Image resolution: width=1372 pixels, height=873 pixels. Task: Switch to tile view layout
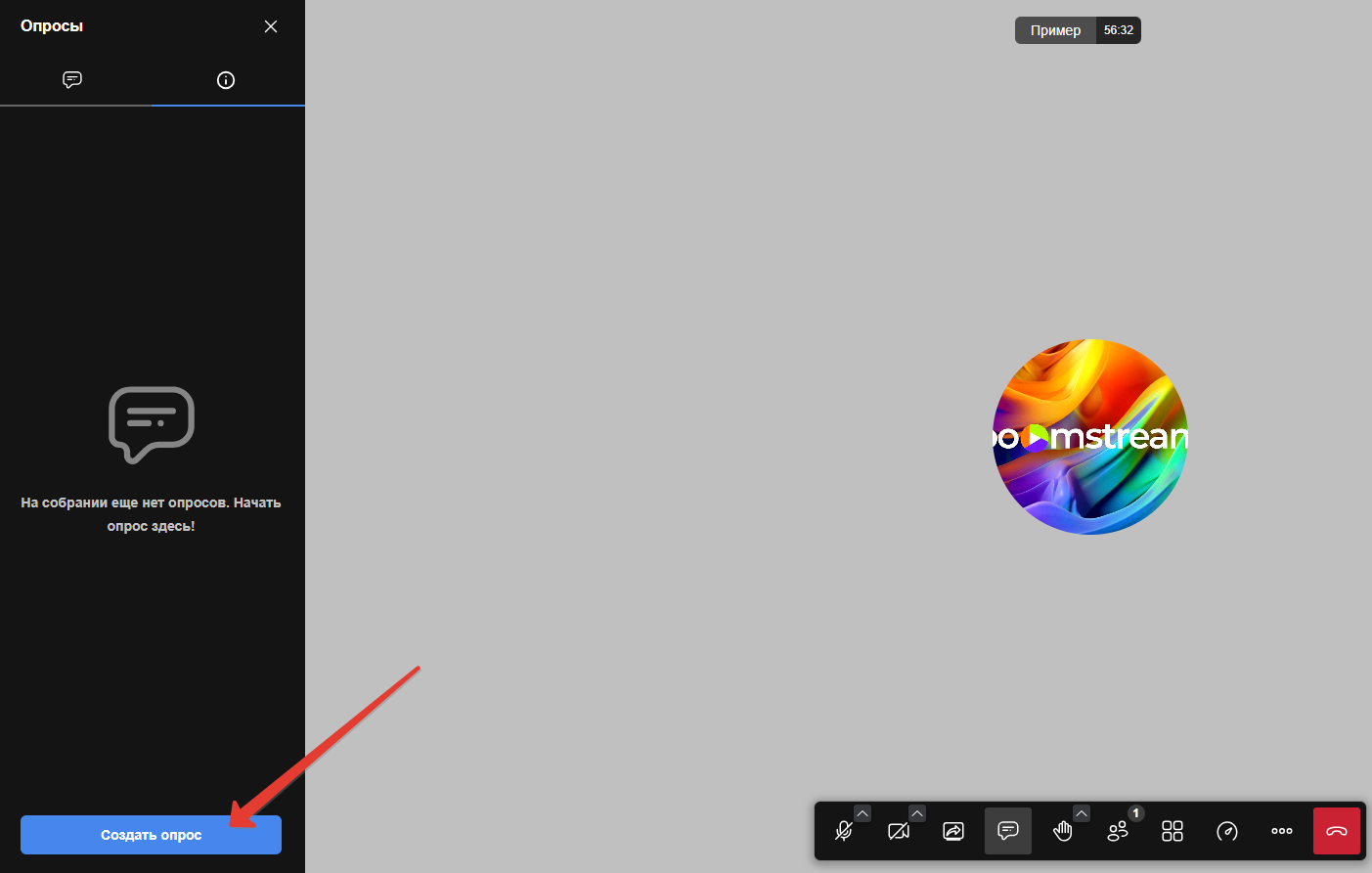pos(1173,831)
